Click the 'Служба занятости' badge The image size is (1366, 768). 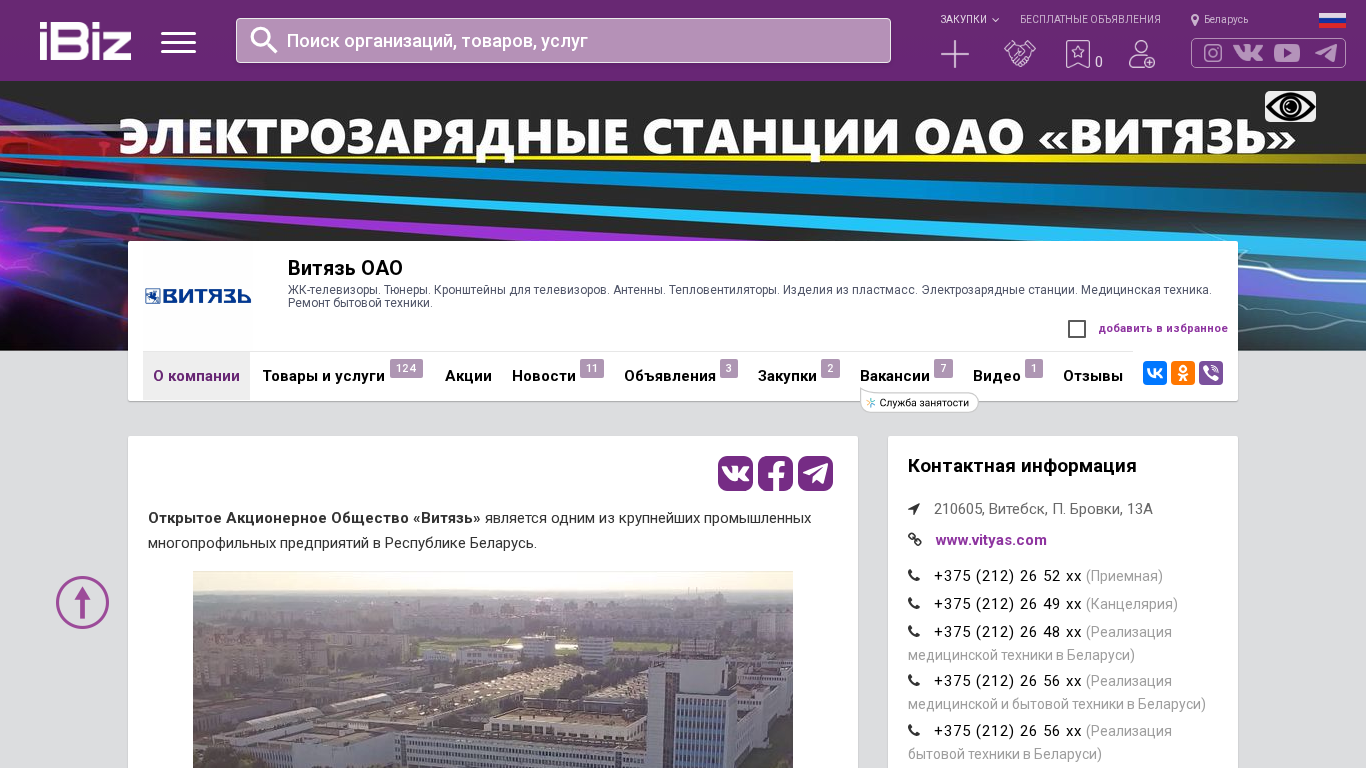(919, 403)
